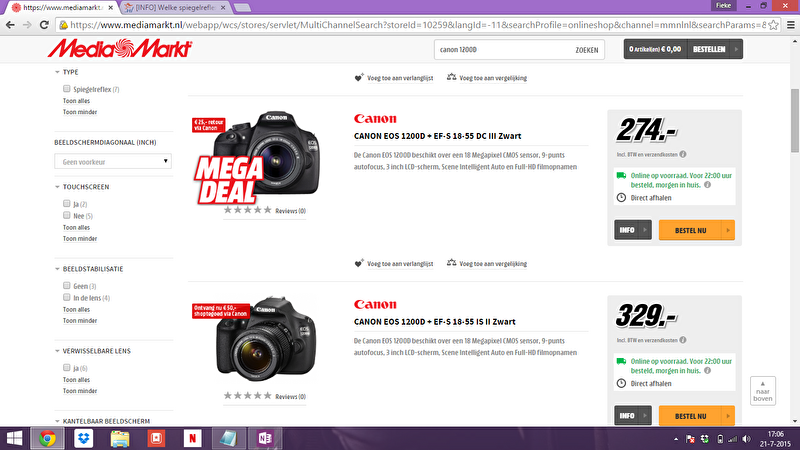Reload the page with refresh icon
The width and height of the screenshot is (800, 450).
point(44,25)
